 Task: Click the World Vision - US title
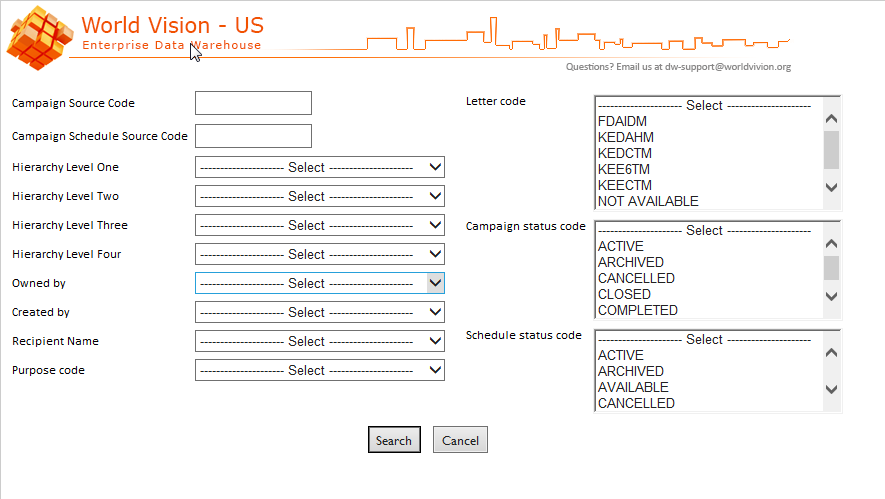coord(173,25)
